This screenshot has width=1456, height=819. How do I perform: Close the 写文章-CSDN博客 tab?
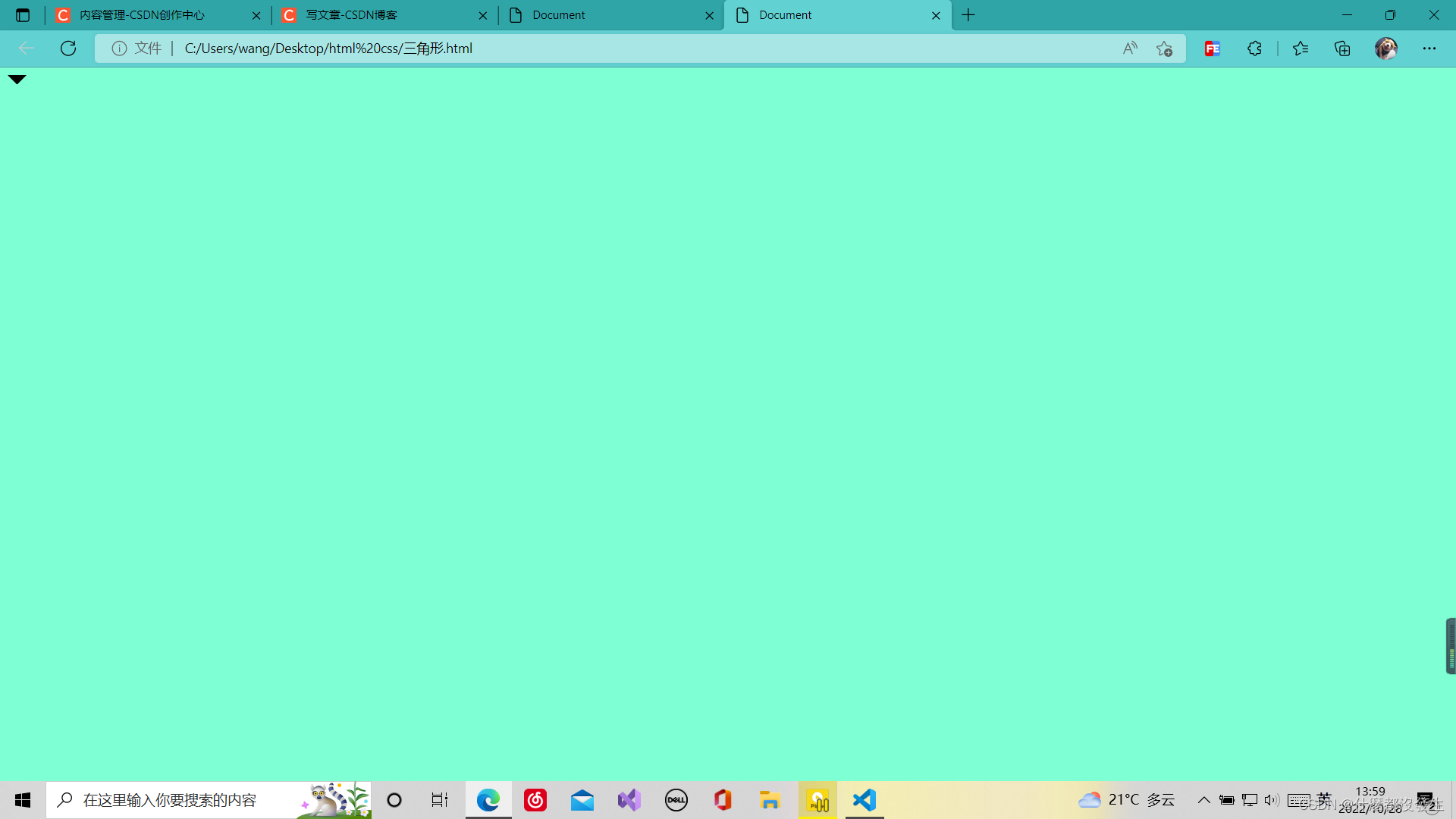pyautogui.click(x=483, y=15)
